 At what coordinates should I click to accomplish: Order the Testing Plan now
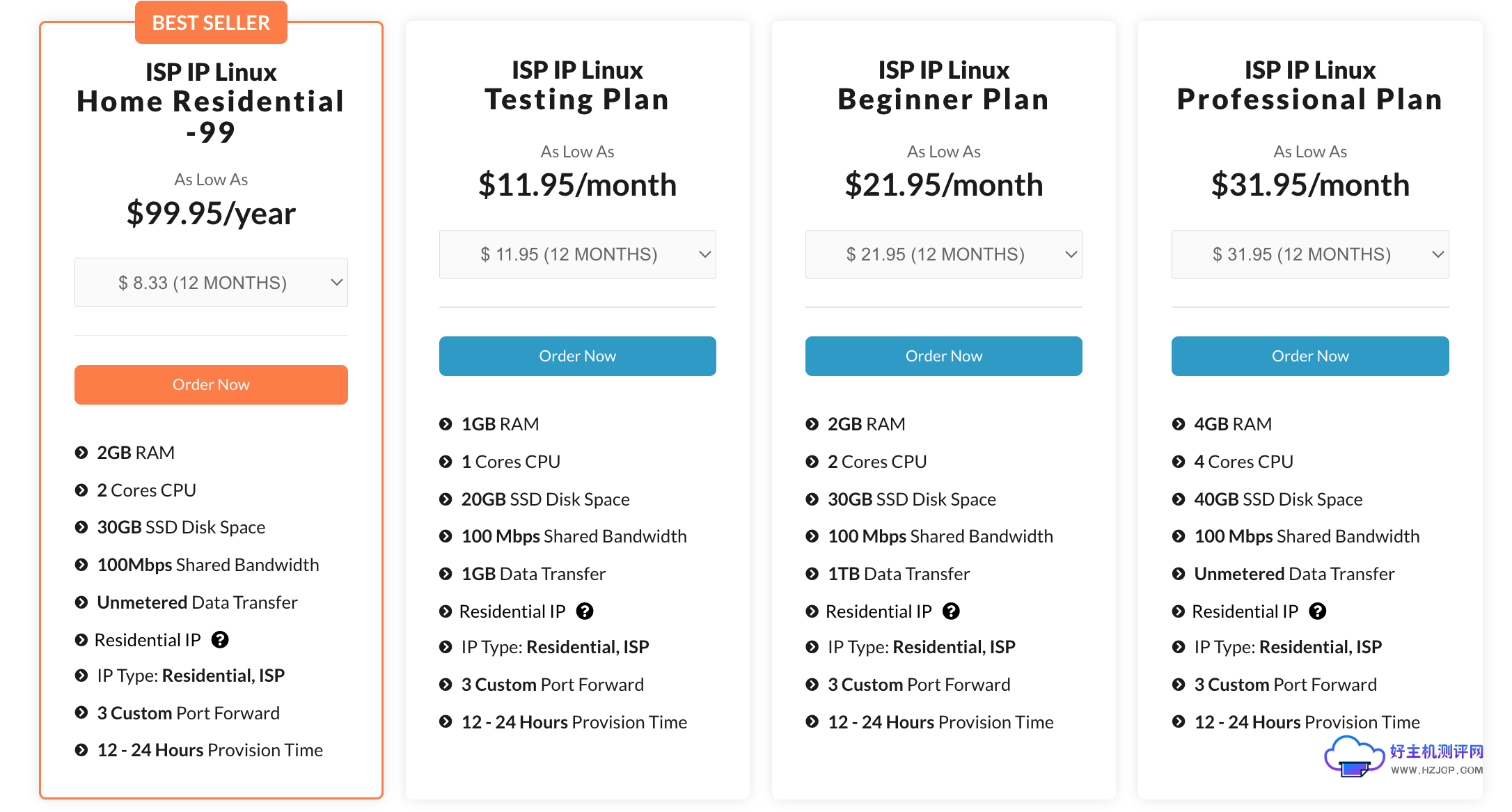[577, 356]
